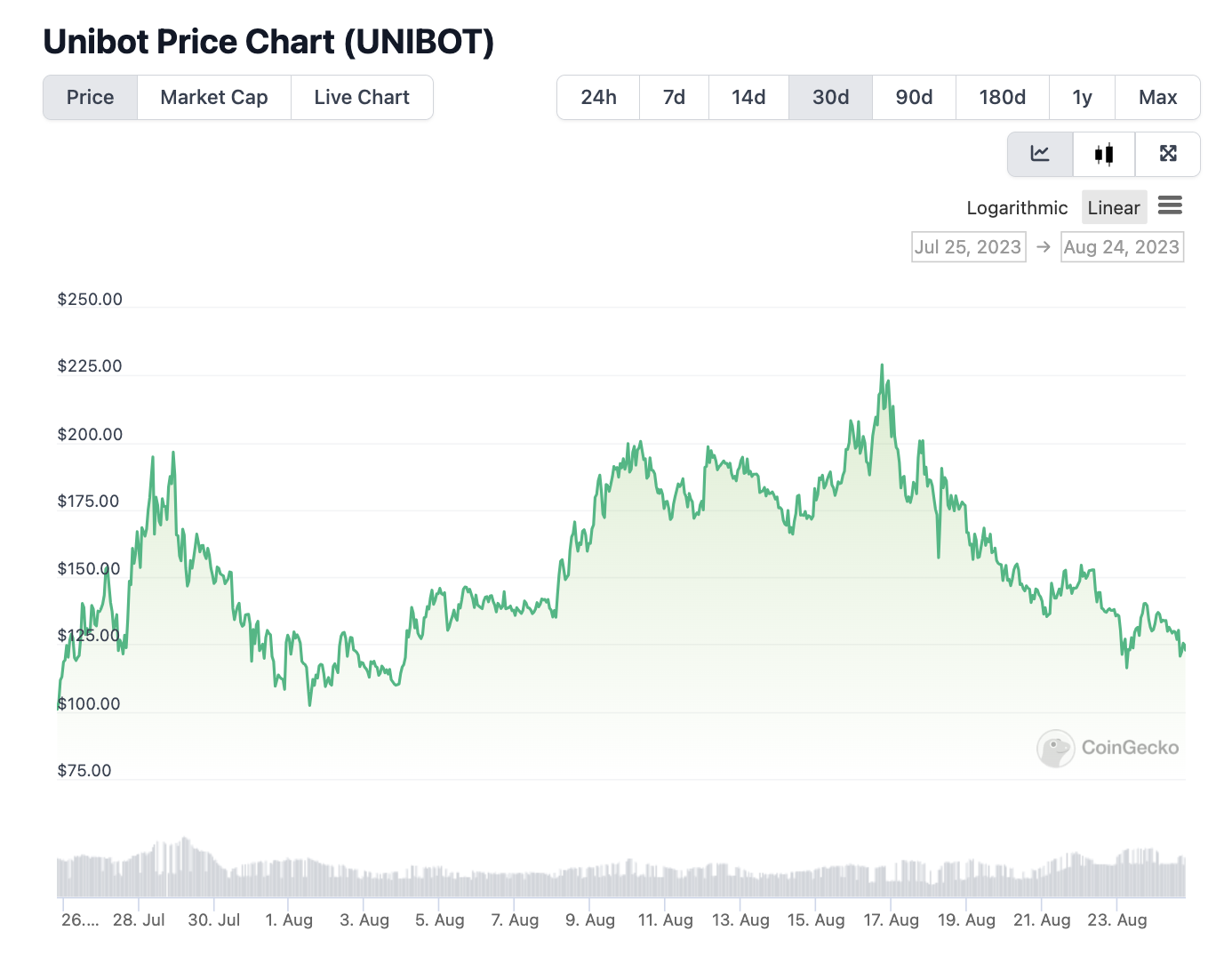The image size is (1232, 955).
Task: Open fullscreen chart expand icon
Action: coord(1168,154)
